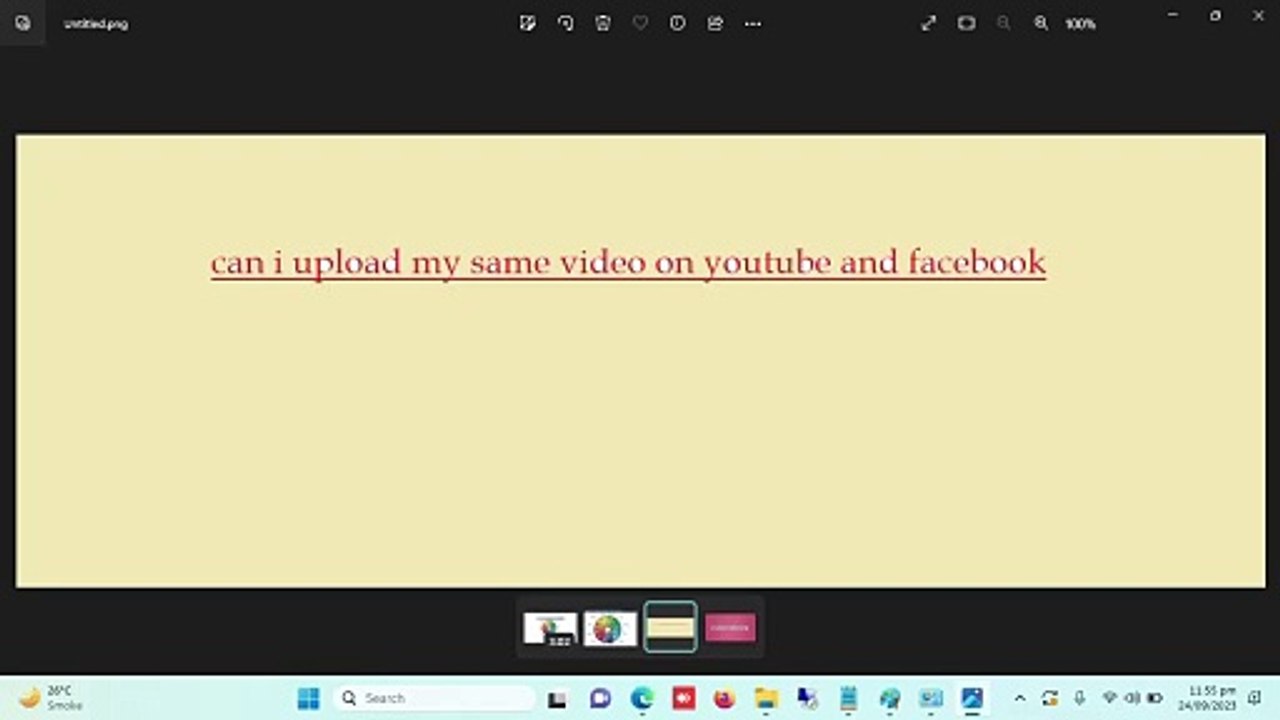Screen dimensions: 1280x720
Task: Click the volume speaker icon
Action: tap(1132, 698)
